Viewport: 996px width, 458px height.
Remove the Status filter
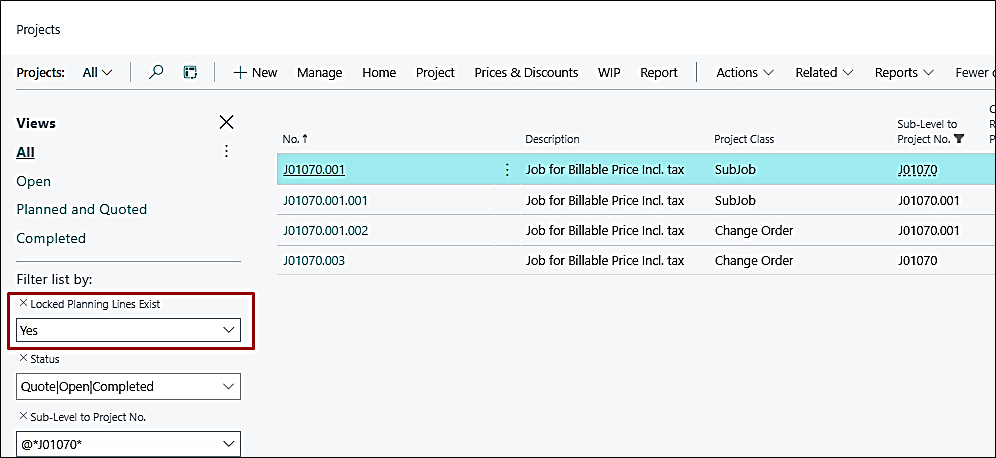(24, 358)
